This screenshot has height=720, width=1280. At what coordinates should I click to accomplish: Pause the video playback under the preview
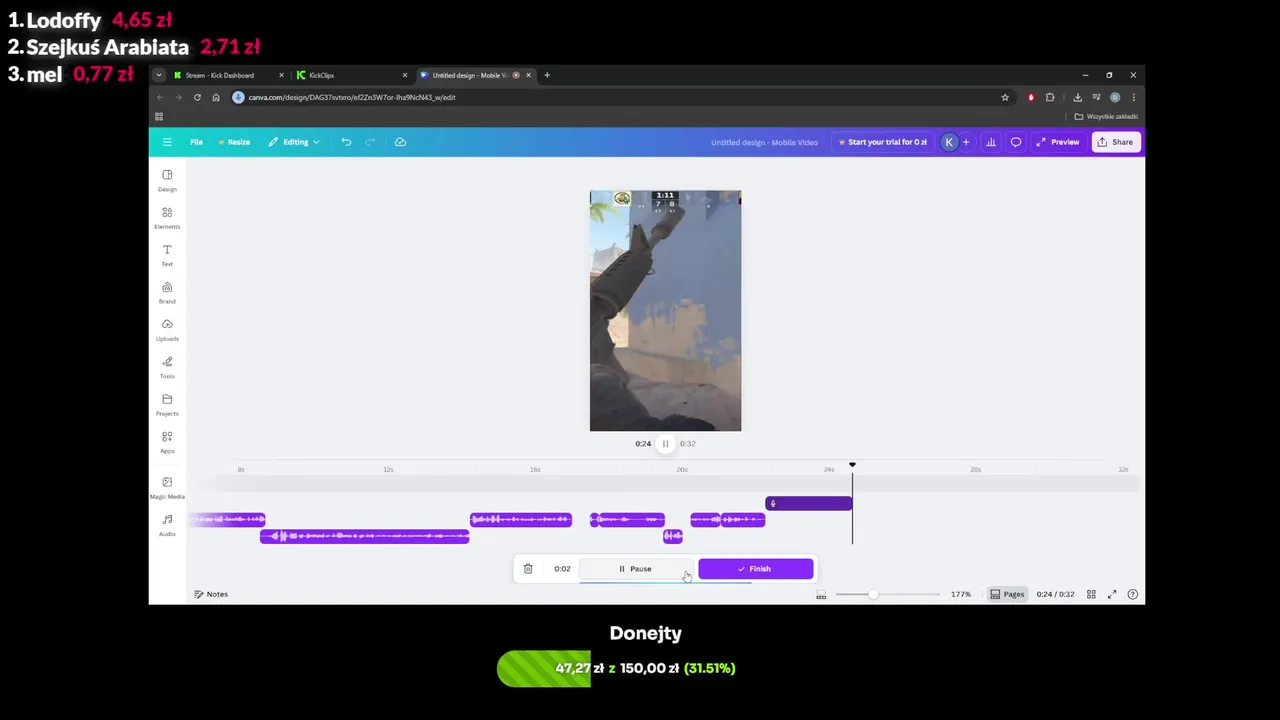coord(665,444)
